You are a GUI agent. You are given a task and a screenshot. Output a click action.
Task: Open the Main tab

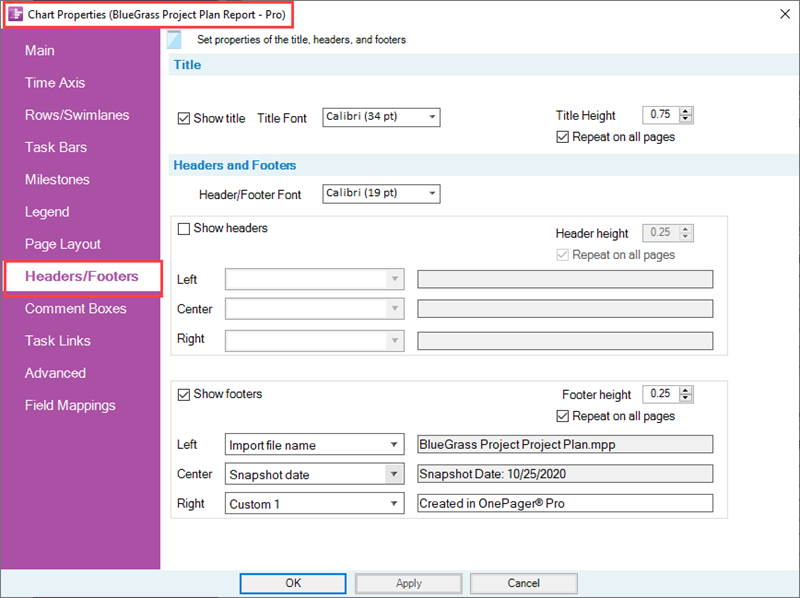pos(40,51)
